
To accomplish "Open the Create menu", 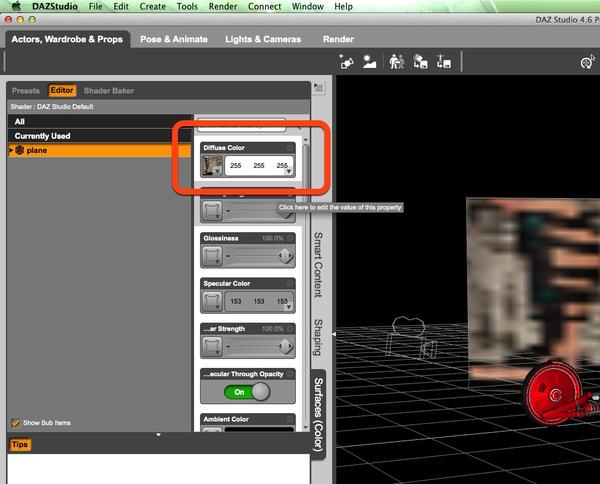I will (x=152, y=7).
